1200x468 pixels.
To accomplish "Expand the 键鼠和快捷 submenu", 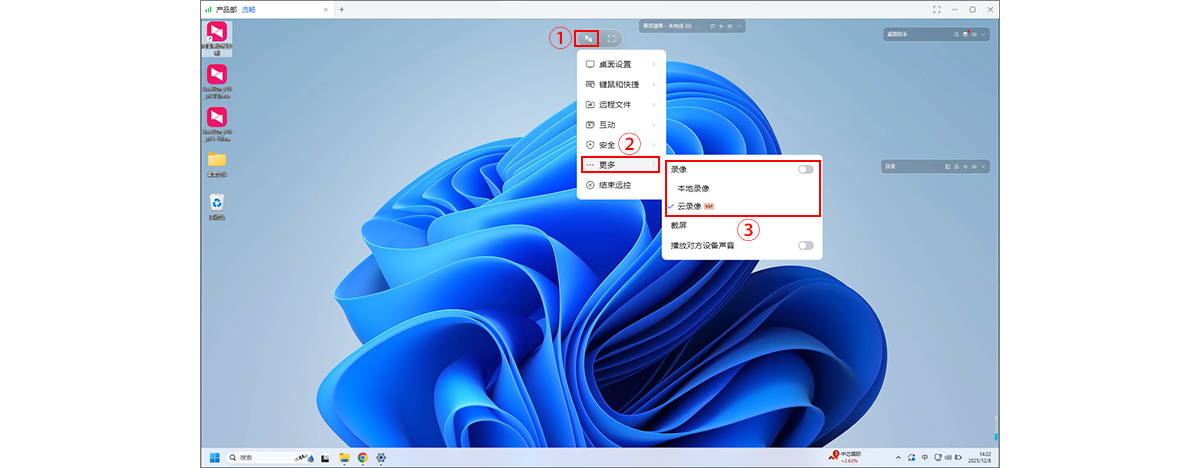I will (x=620, y=84).
